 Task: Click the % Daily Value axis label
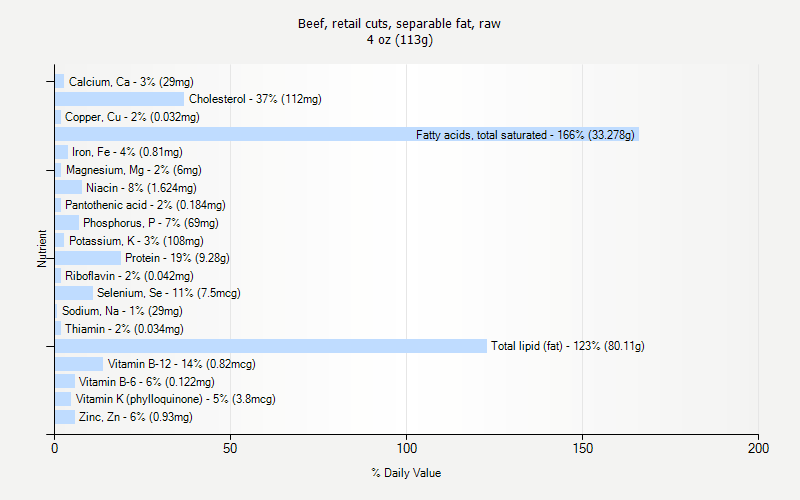pyautogui.click(x=405, y=473)
